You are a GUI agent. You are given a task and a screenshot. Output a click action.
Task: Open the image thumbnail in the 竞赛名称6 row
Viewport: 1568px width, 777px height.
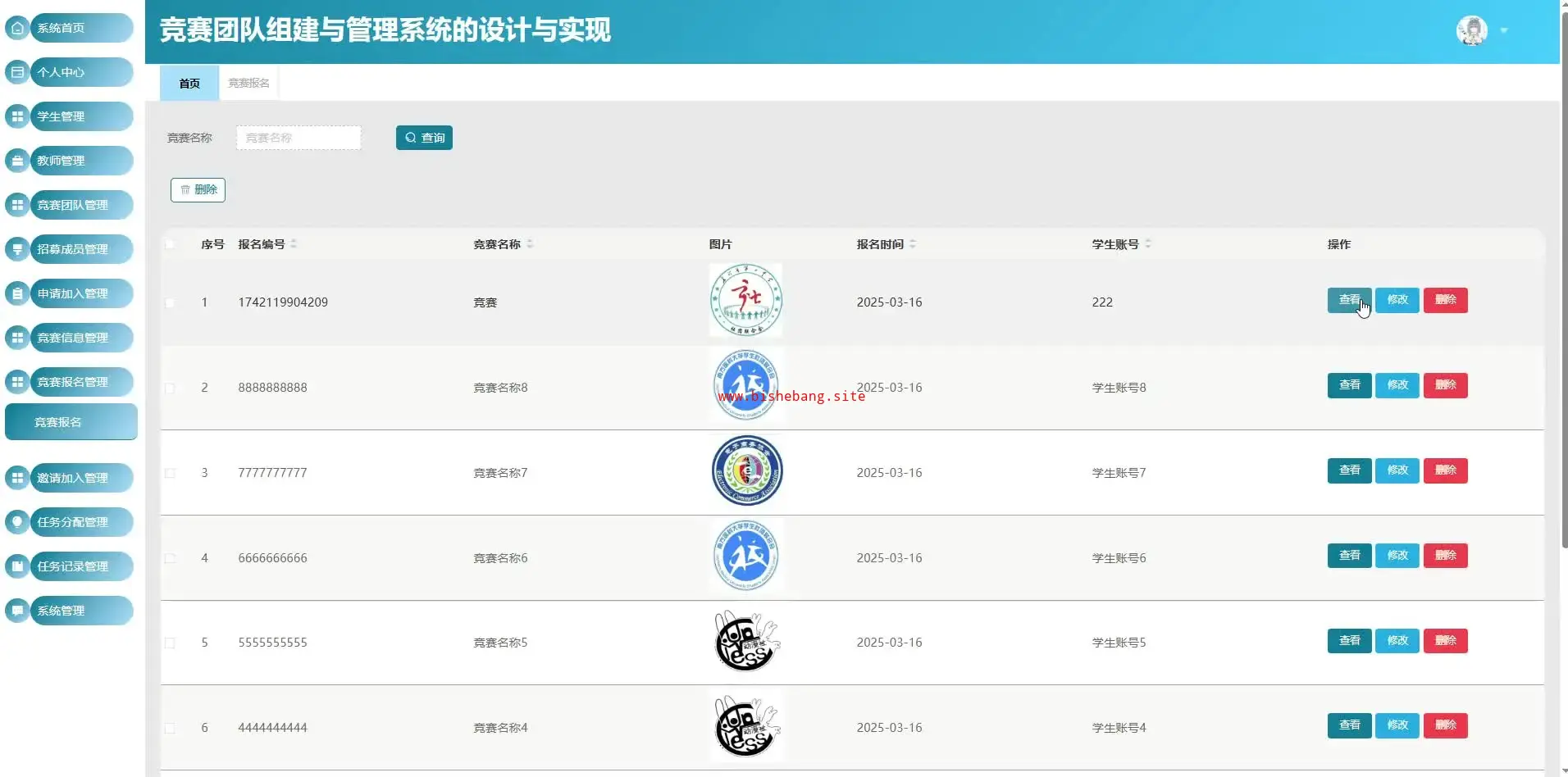[746, 556]
